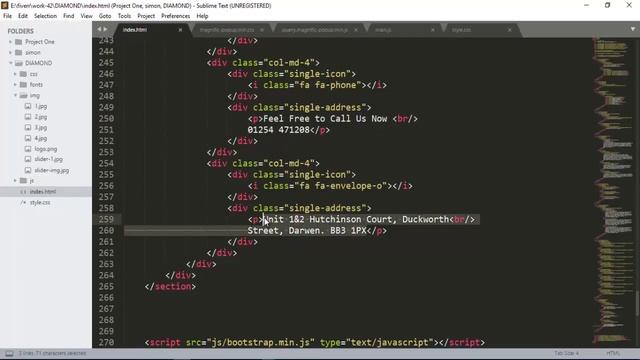Open the Selection menu
640x360 pixels.
point(45,16)
